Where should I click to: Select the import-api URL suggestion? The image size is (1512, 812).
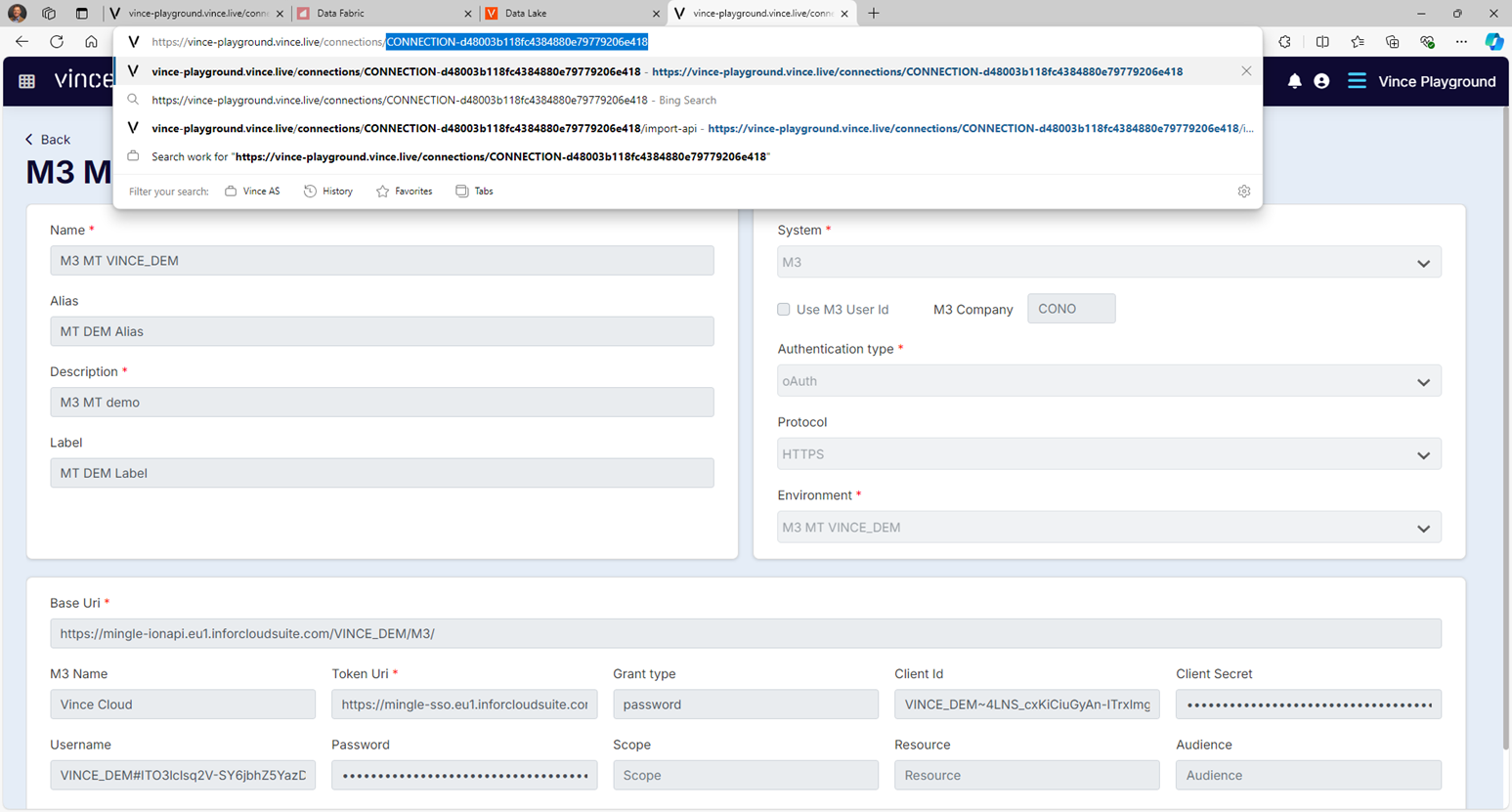(x=688, y=128)
